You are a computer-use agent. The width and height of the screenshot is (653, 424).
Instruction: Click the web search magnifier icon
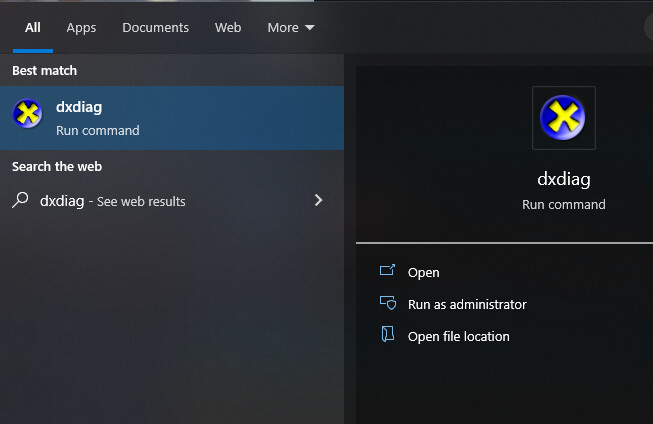(x=20, y=200)
